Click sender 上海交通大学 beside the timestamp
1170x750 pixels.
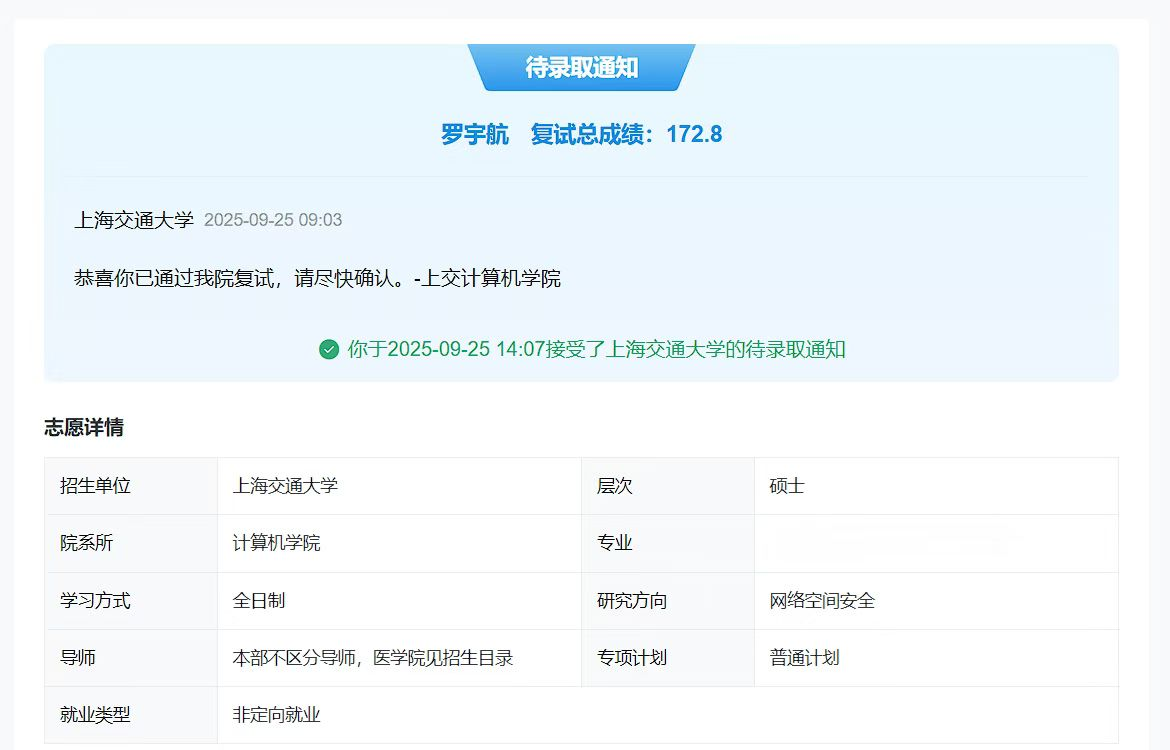[134, 220]
